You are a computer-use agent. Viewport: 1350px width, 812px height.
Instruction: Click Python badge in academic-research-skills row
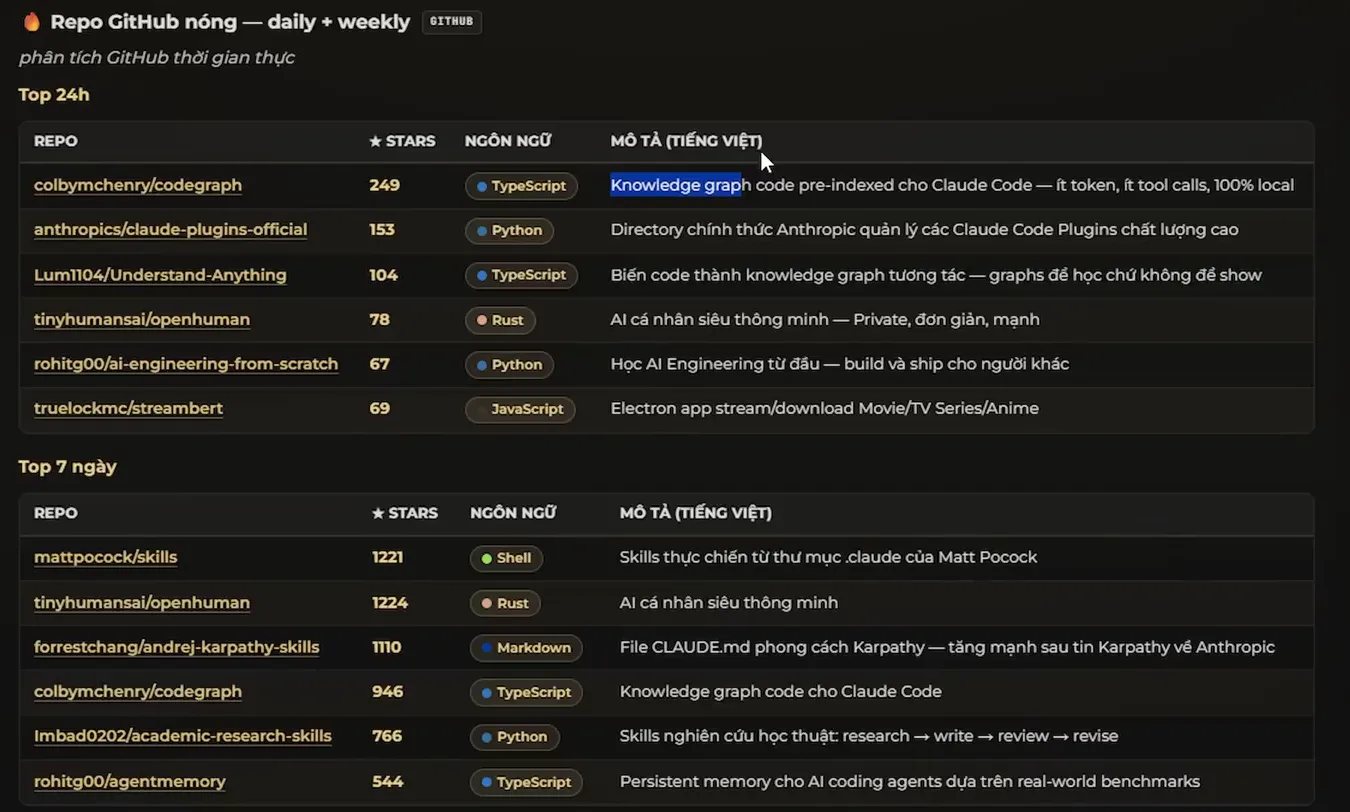pyautogui.click(x=514, y=737)
